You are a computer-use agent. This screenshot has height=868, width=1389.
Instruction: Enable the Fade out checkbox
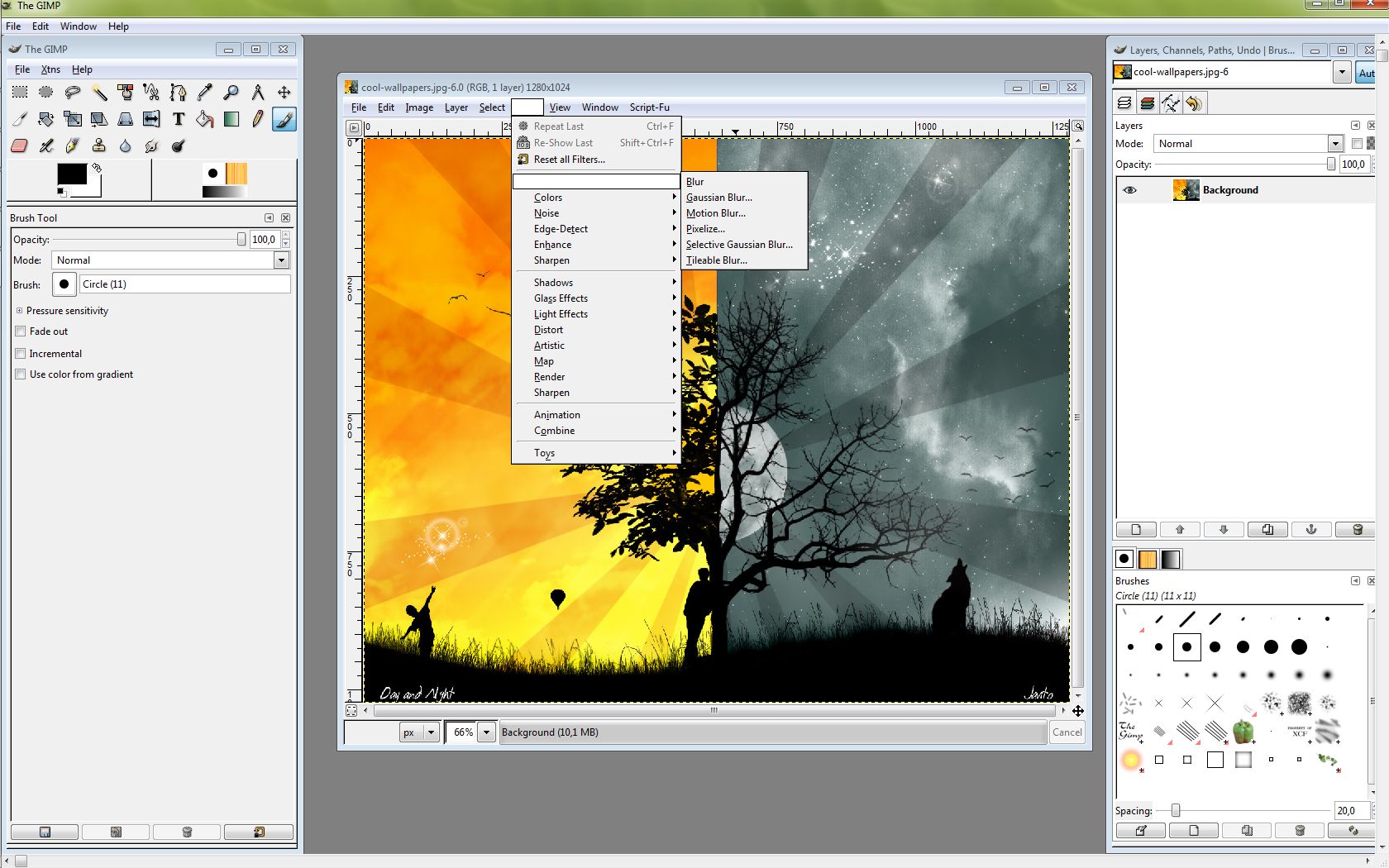tap(21, 331)
